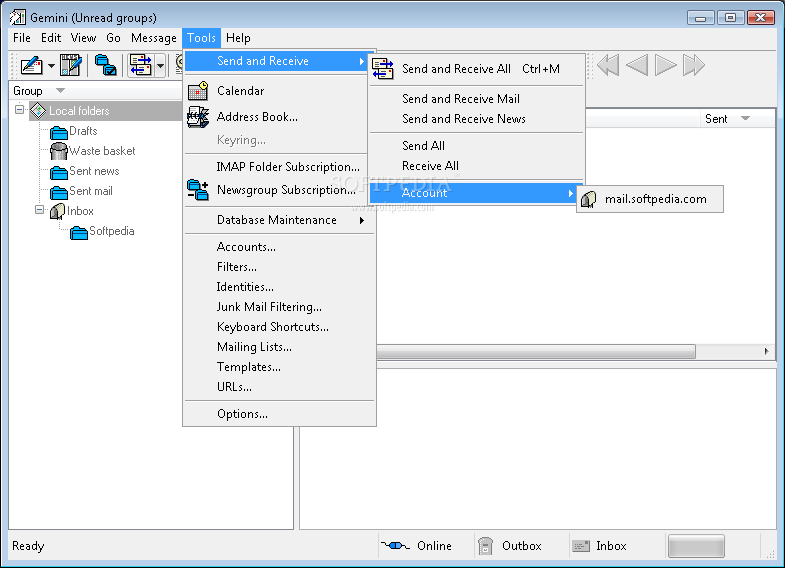Click the new message compose icon
The width and height of the screenshot is (785, 568).
tap(32, 65)
